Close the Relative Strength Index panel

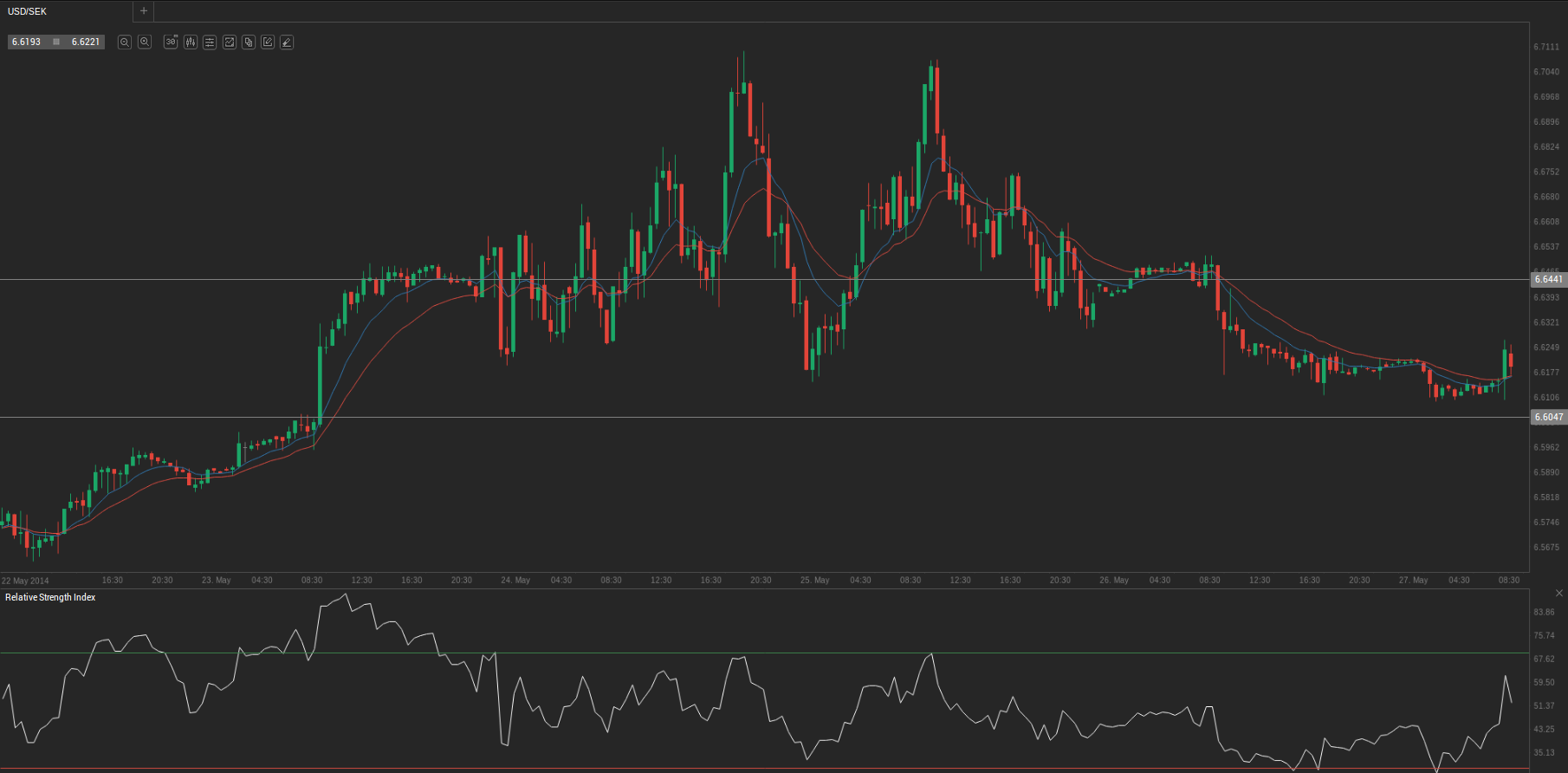click(x=1559, y=594)
